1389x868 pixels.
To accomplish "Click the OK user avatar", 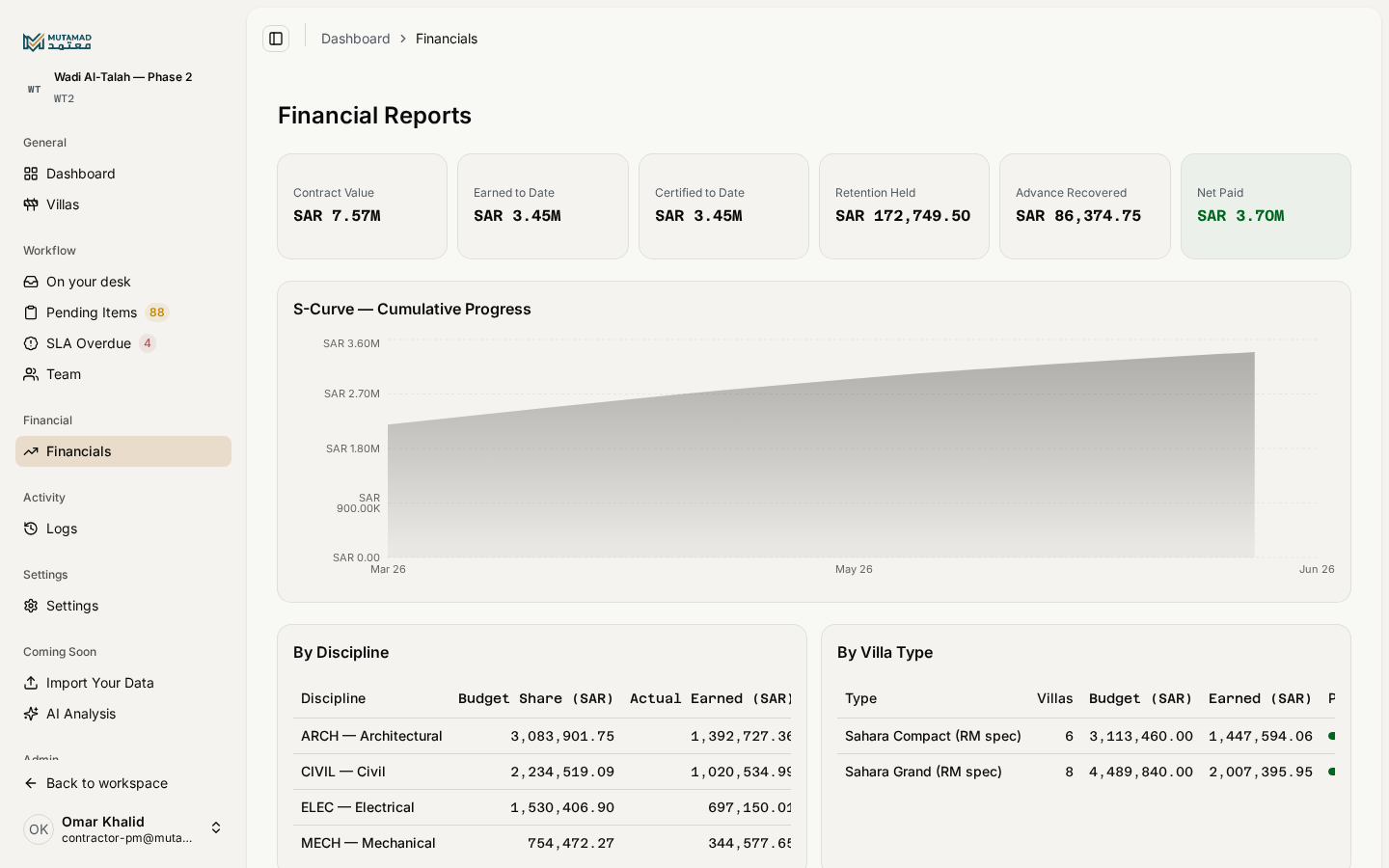I will click(x=39, y=829).
